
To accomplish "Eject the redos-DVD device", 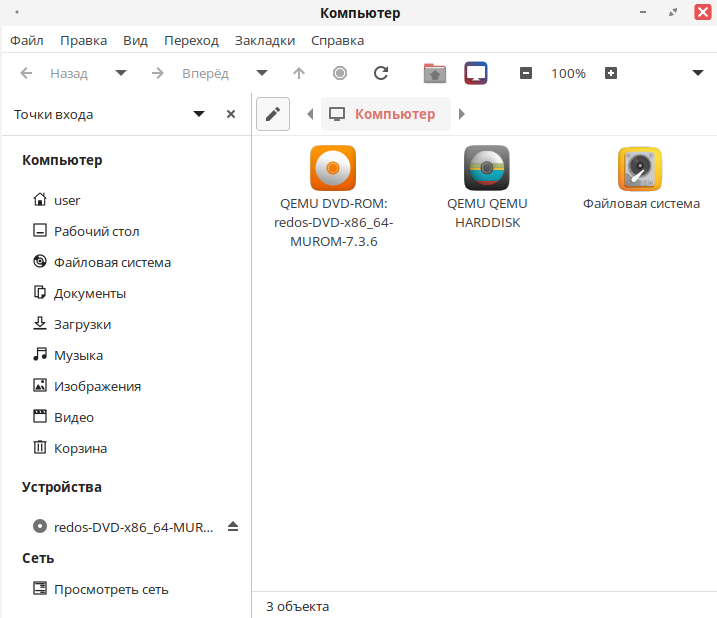I will coord(233,526).
